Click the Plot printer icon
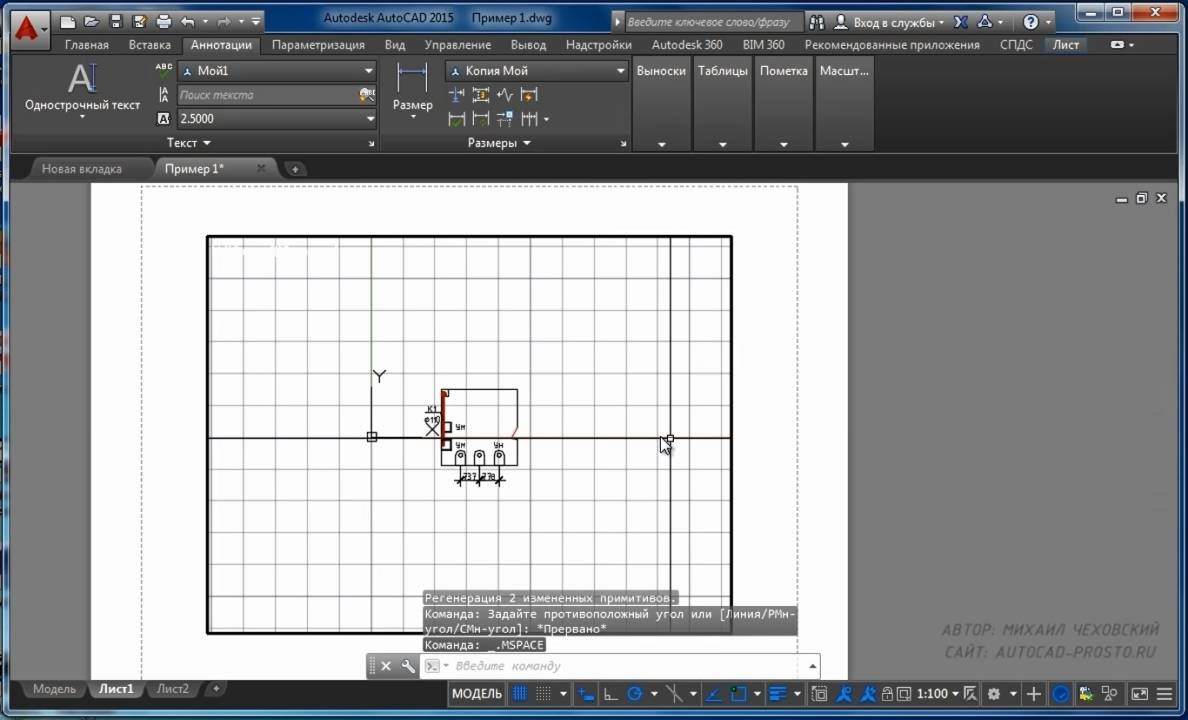This screenshot has width=1188, height=720. click(x=164, y=22)
